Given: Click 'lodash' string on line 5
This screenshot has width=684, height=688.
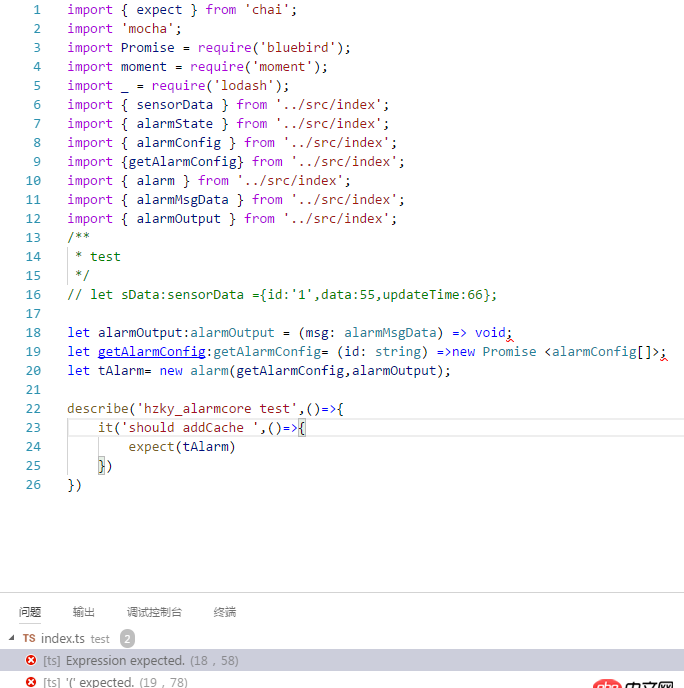Looking at the screenshot, I should 244,86.
